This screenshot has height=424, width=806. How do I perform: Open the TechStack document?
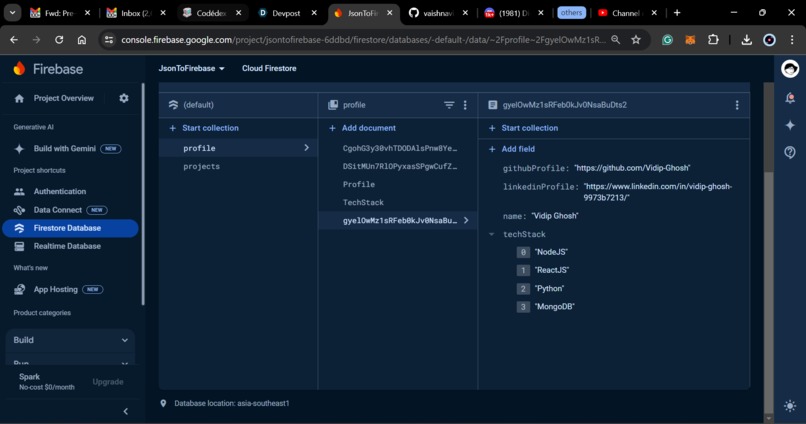[x=363, y=202]
